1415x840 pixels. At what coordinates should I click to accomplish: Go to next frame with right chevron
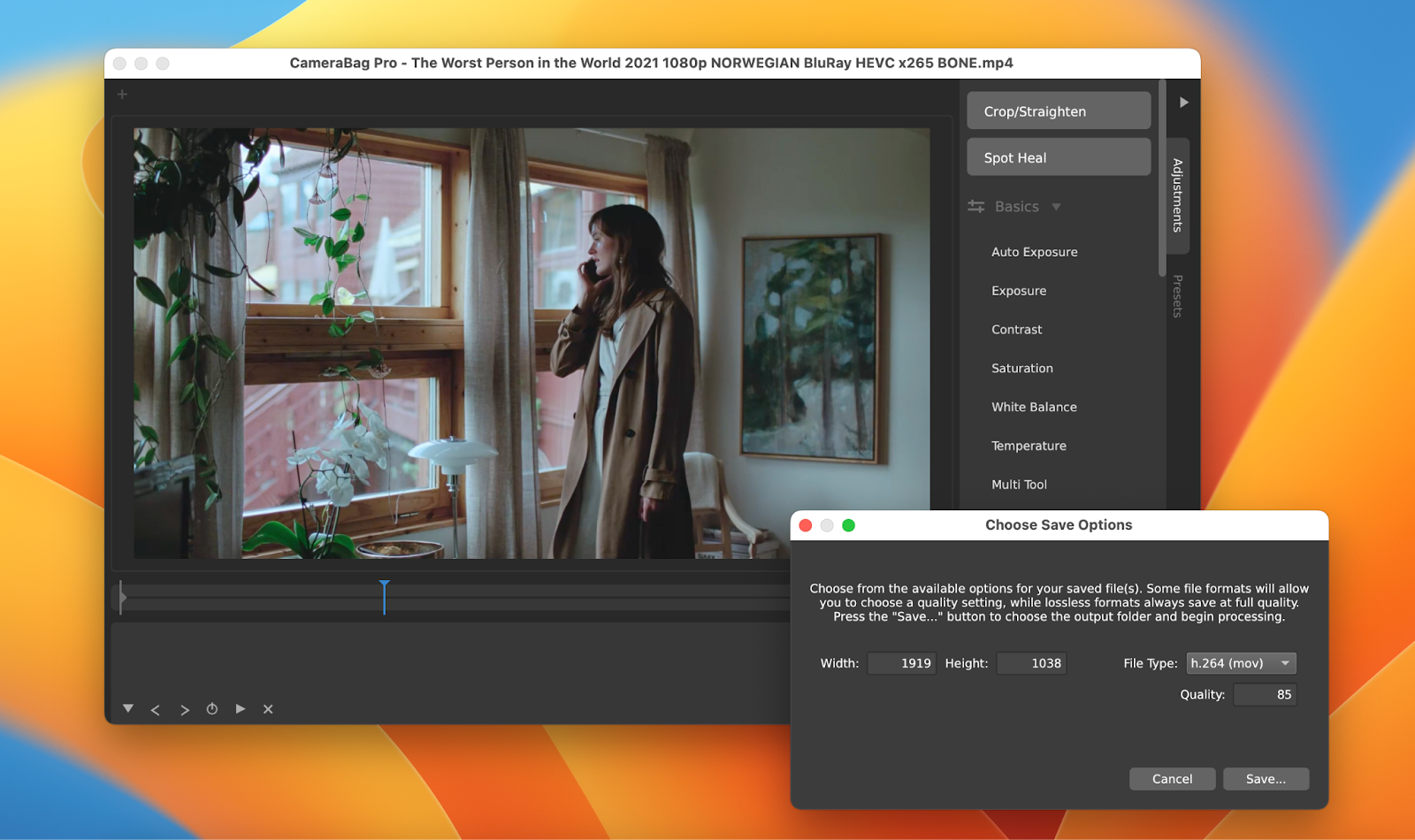[184, 710]
